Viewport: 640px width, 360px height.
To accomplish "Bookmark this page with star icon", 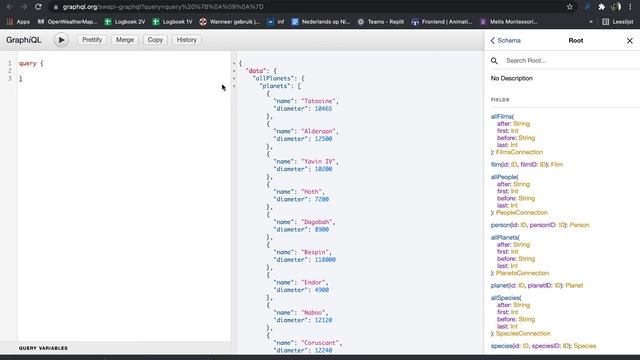I will (x=569, y=7).
